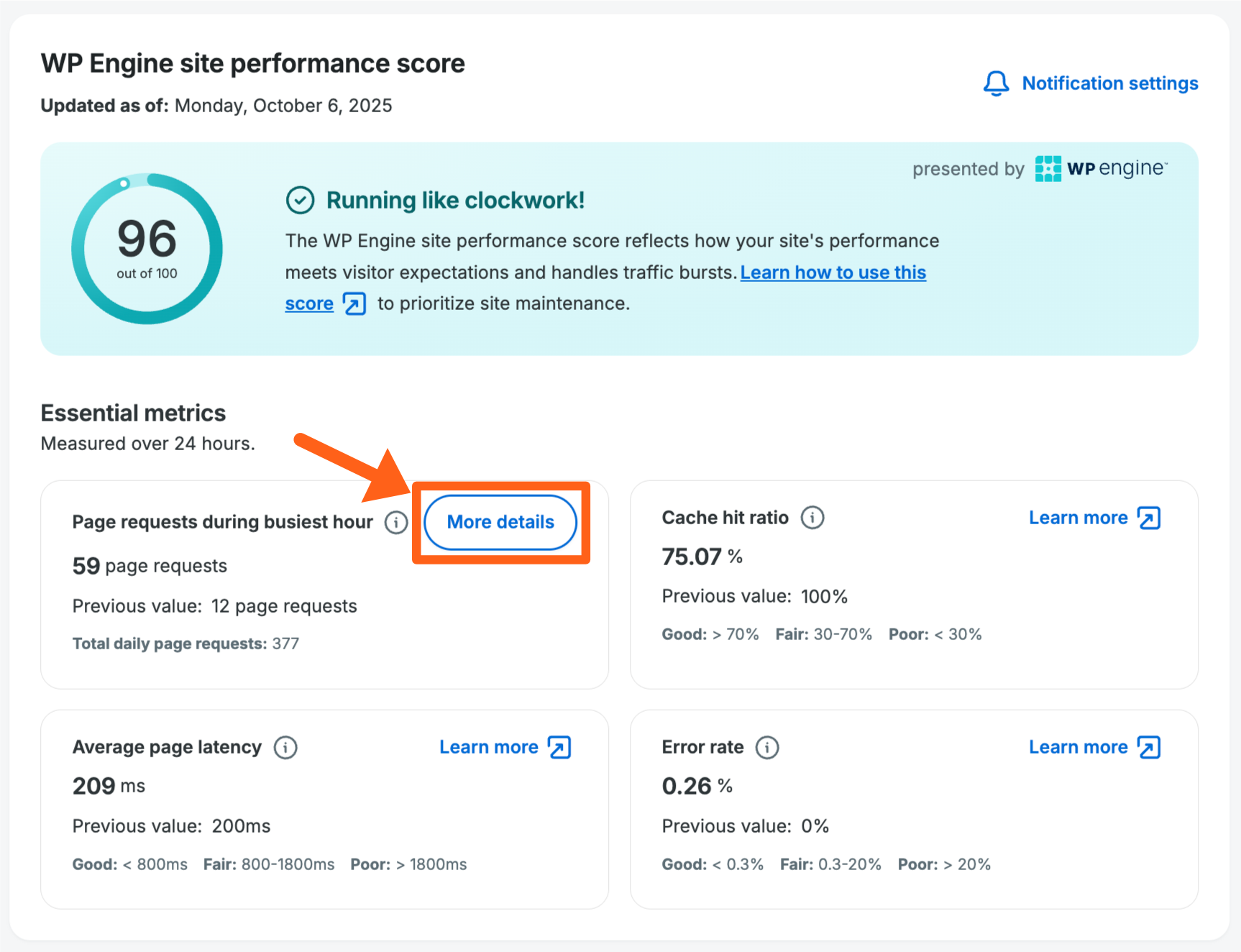Viewport: 1241px width, 952px height.
Task: Click the external link icon in Average page latency card
Action: (x=559, y=748)
